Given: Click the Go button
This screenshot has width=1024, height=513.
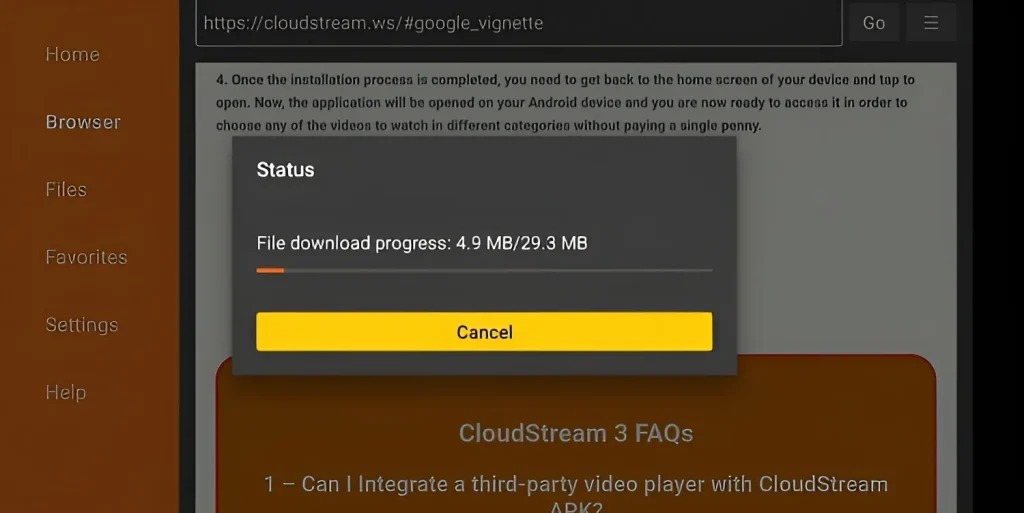Looking at the screenshot, I should pos(874,23).
